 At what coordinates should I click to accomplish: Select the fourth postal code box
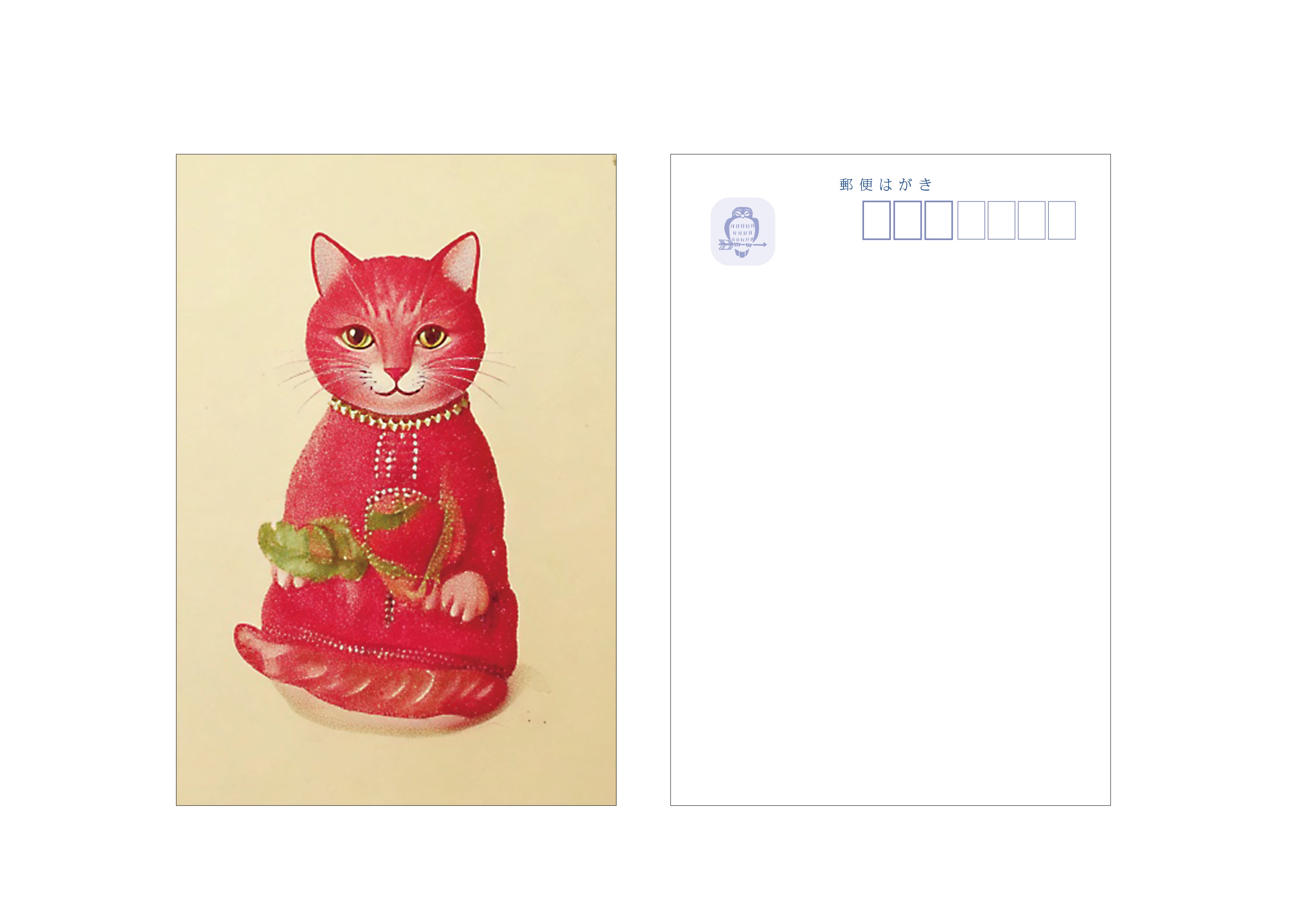[x=971, y=220]
